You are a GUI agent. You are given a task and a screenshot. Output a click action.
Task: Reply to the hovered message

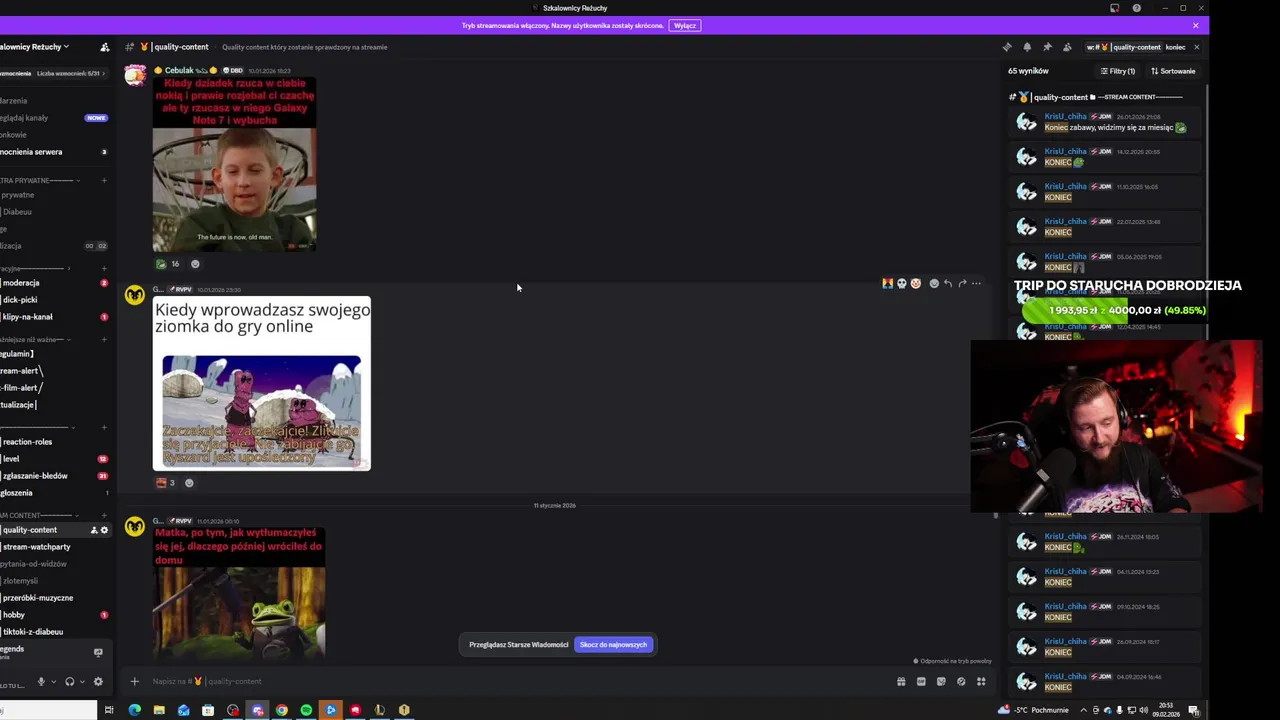click(x=948, y=283)
